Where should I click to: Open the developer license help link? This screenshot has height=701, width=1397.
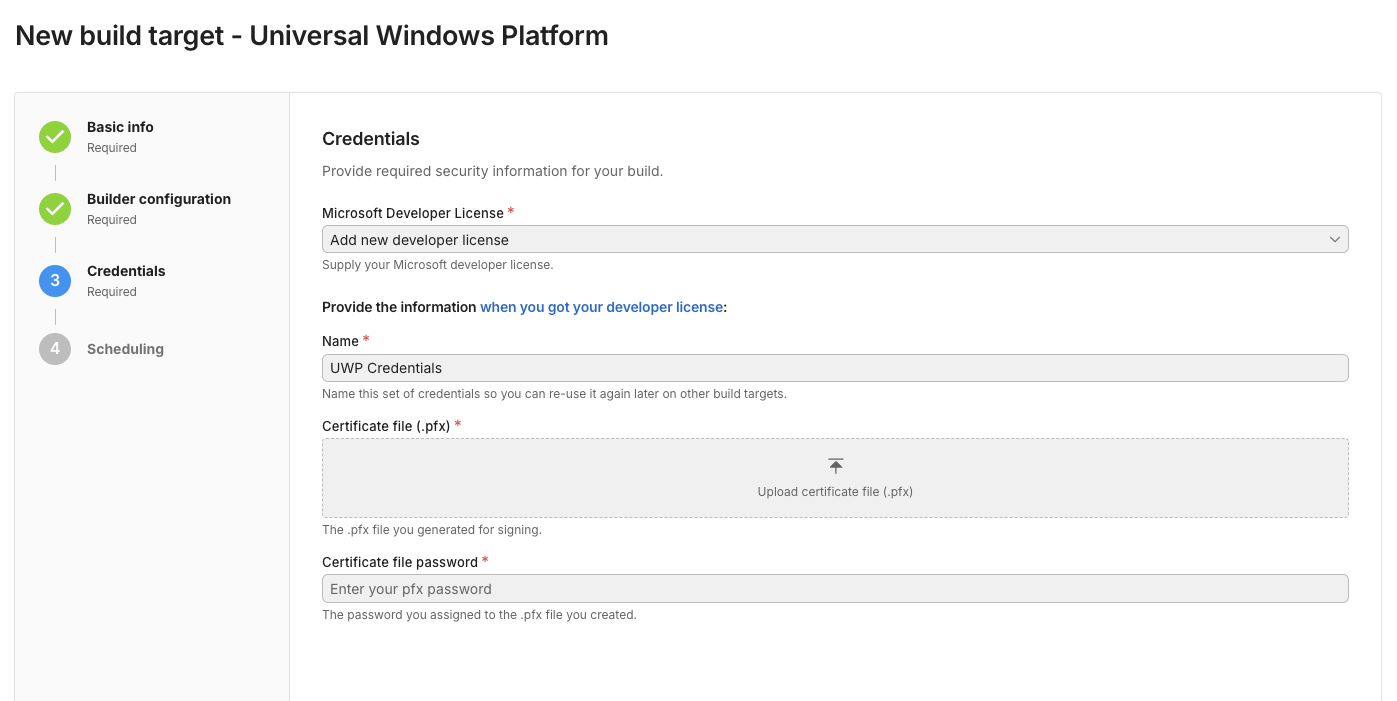point(602,307)
